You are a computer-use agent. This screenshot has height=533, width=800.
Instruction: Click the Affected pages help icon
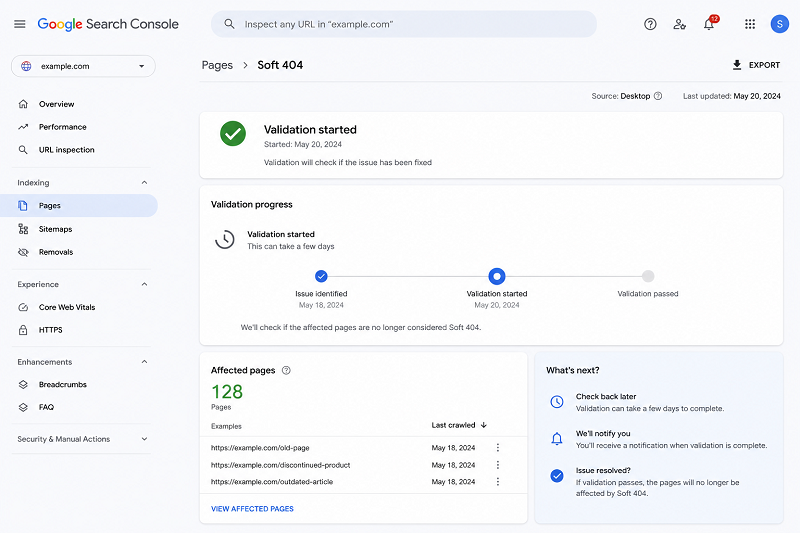(x=286, y=370)
